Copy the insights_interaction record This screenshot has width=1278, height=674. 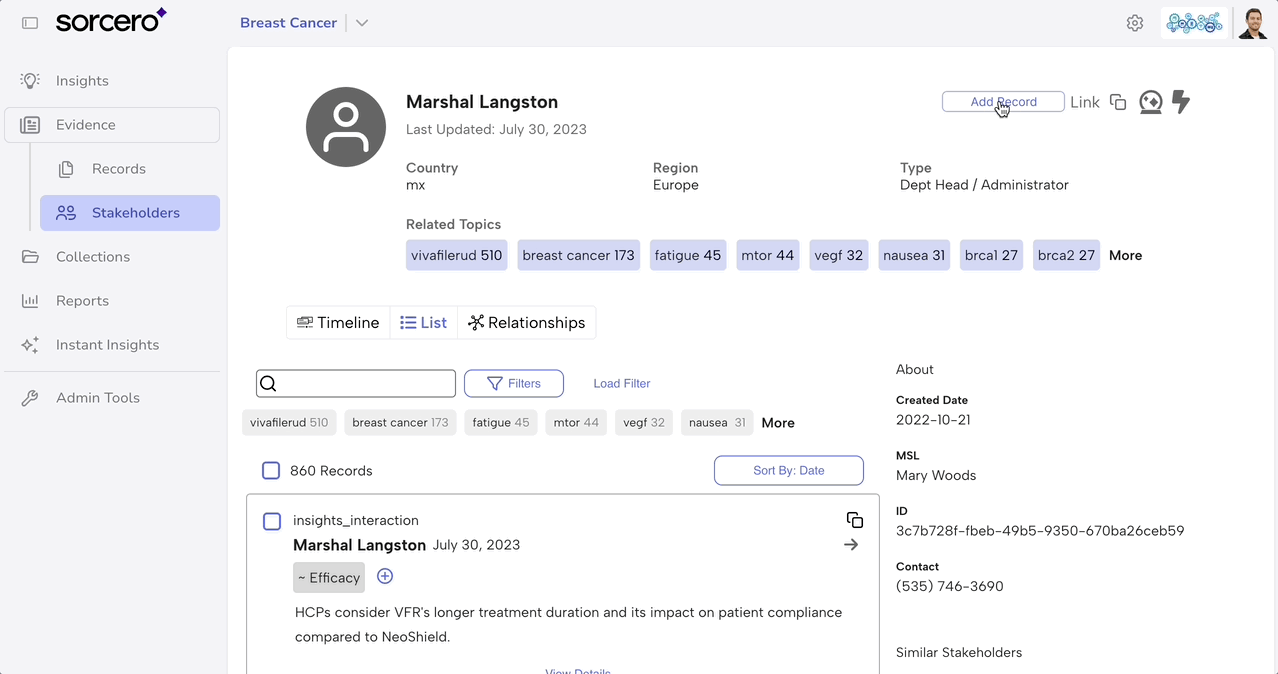click(x=854, y=520)
